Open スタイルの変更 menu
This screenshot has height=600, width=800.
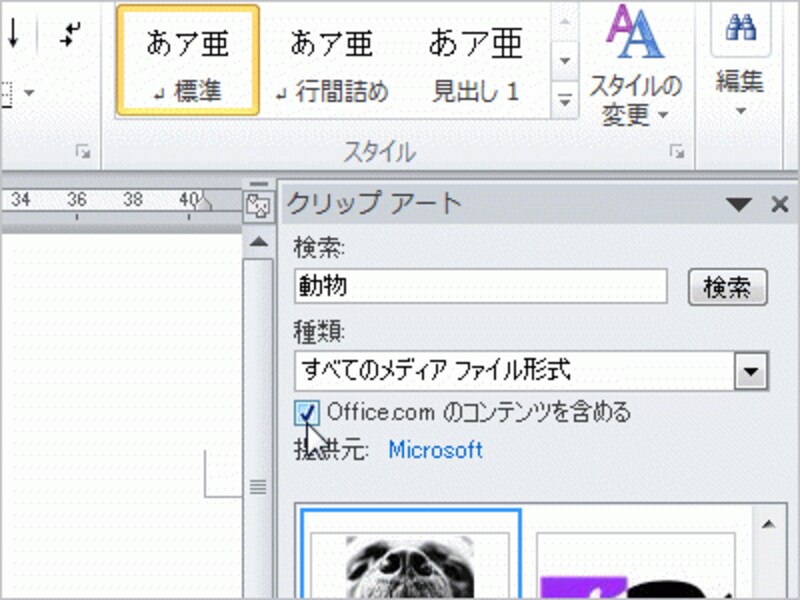pyautogui.click(x=635, y=66)
